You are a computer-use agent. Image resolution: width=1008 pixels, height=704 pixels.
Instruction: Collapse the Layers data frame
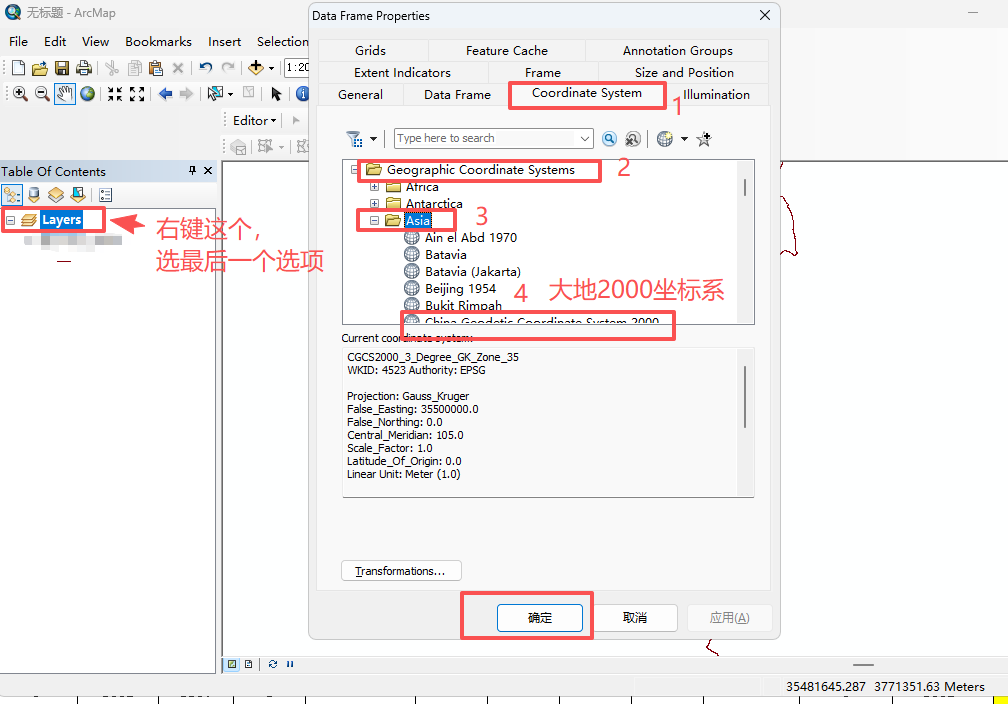point(10,220)
